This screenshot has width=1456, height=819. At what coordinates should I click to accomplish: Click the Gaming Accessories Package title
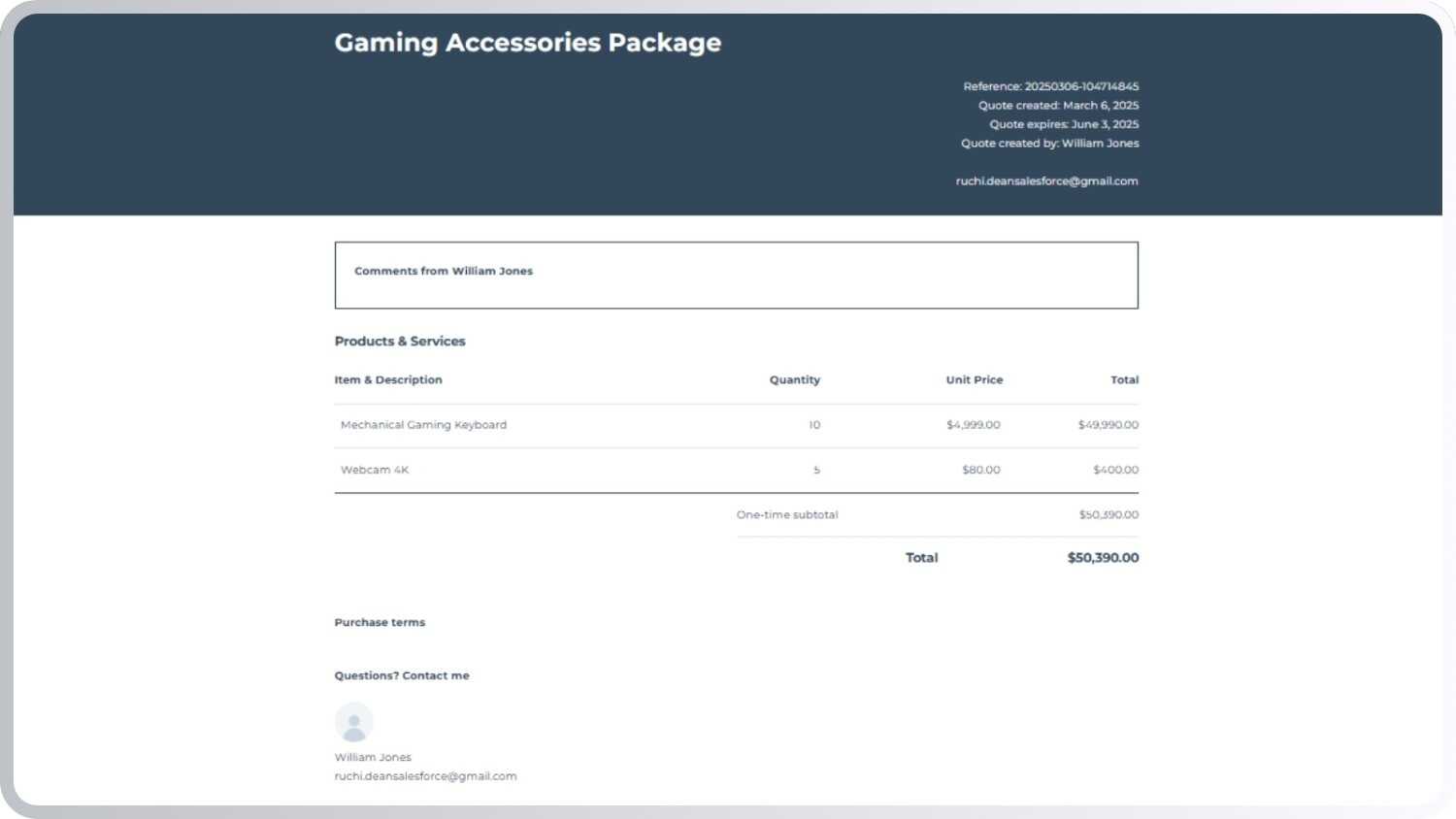(527, 43)
